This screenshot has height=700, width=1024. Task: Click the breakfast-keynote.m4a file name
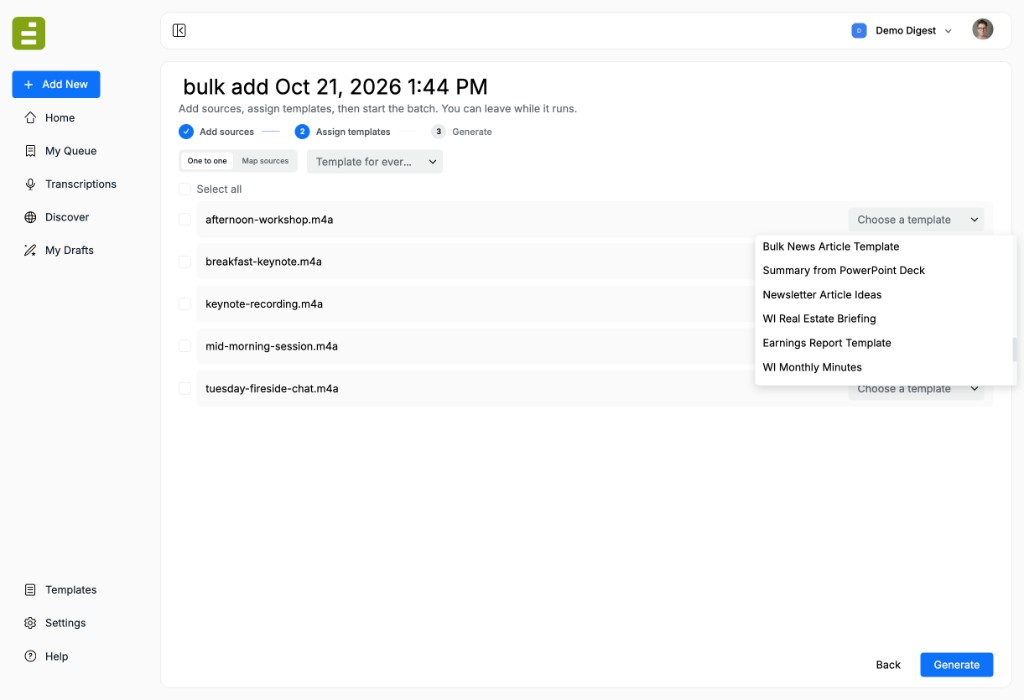point(263,262)
